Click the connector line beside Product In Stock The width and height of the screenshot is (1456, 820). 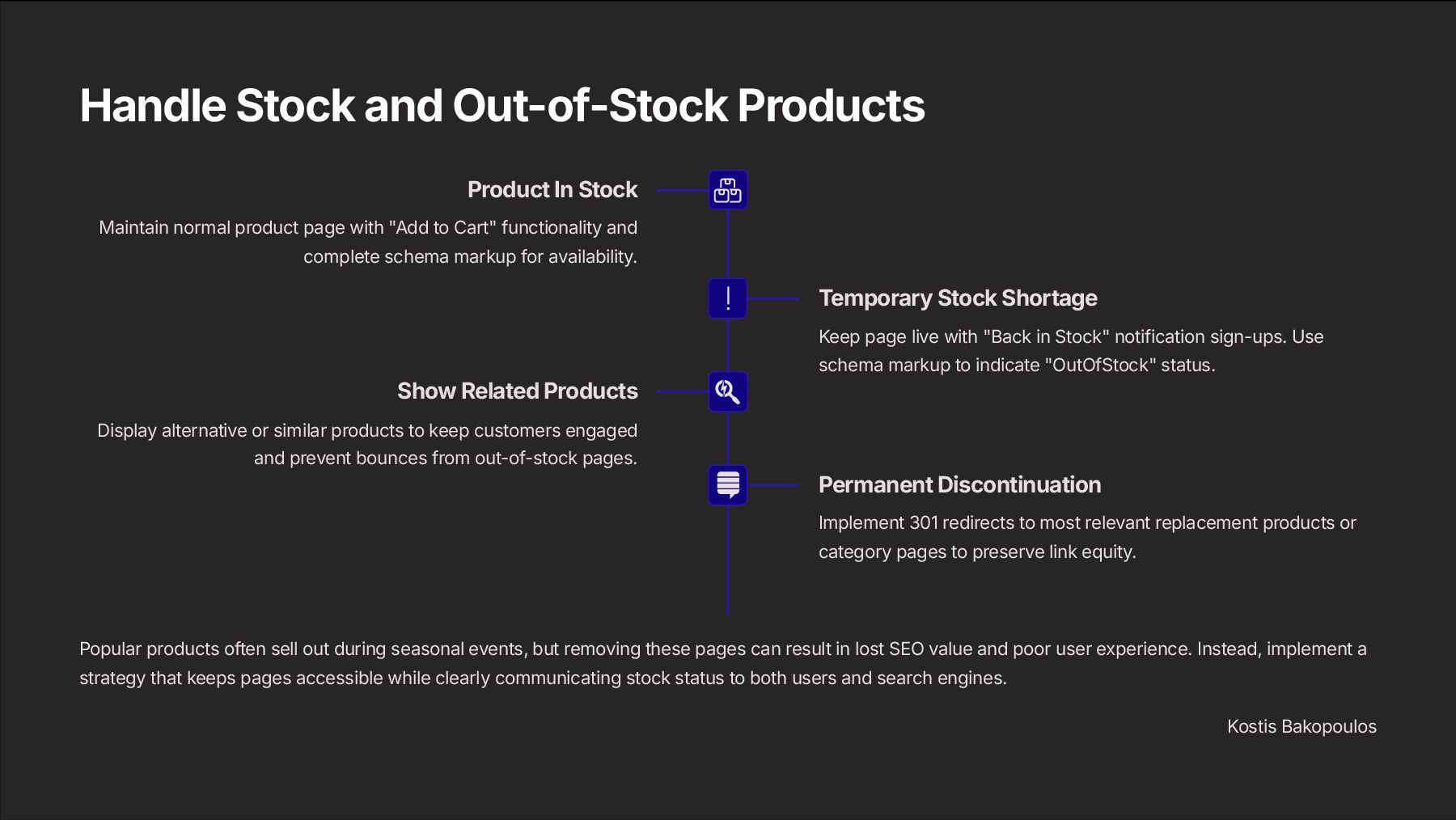click(681, 190)
